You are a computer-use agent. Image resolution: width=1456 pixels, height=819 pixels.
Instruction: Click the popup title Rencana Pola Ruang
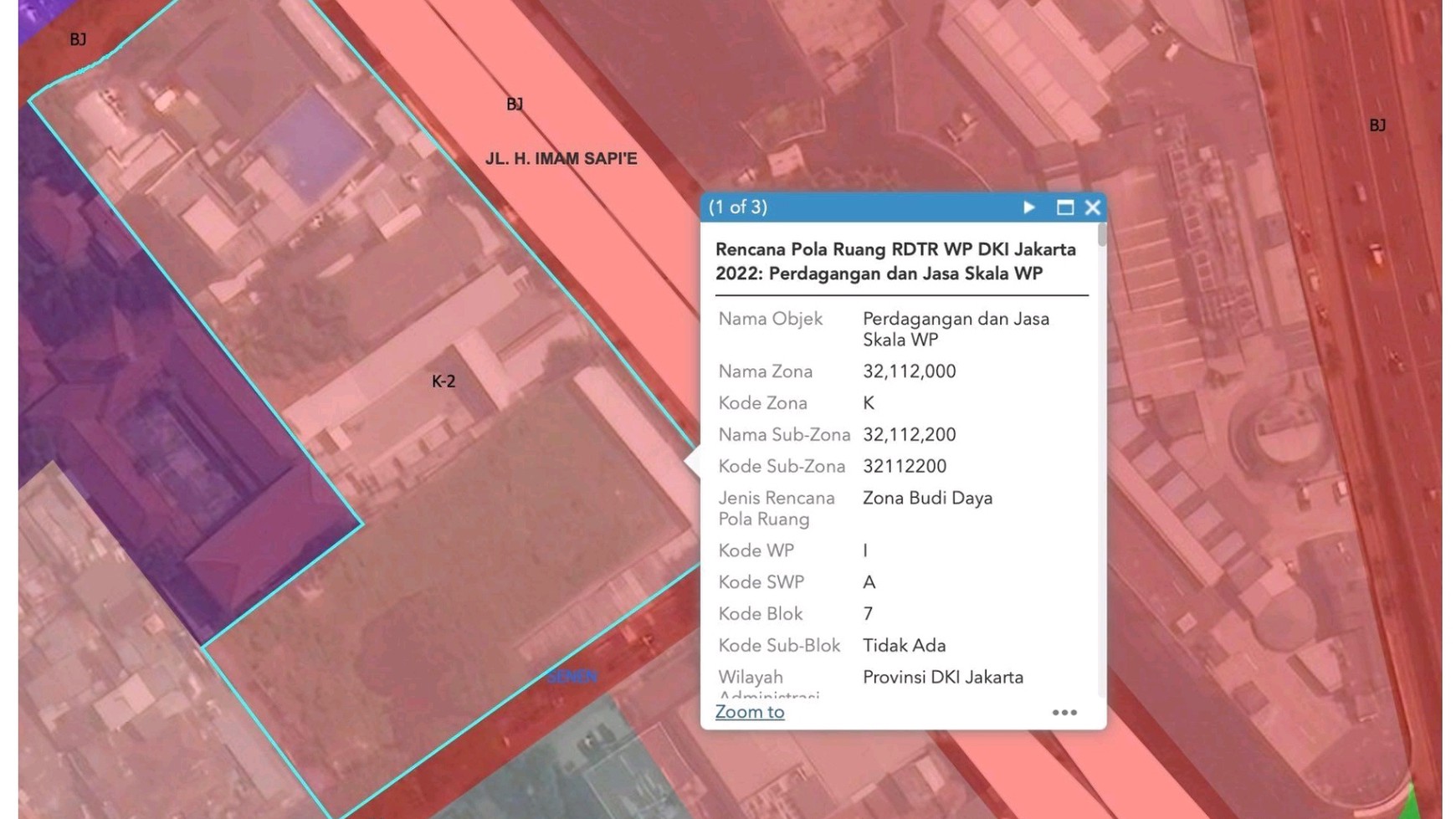click(895, 261)
